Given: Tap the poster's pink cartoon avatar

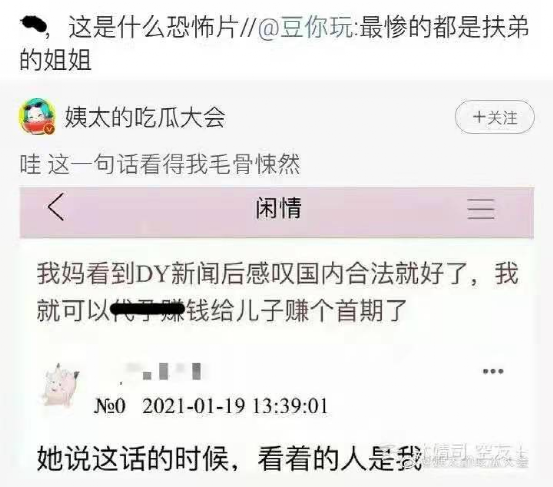Looking at the screenshot, I should coord(59,384).
